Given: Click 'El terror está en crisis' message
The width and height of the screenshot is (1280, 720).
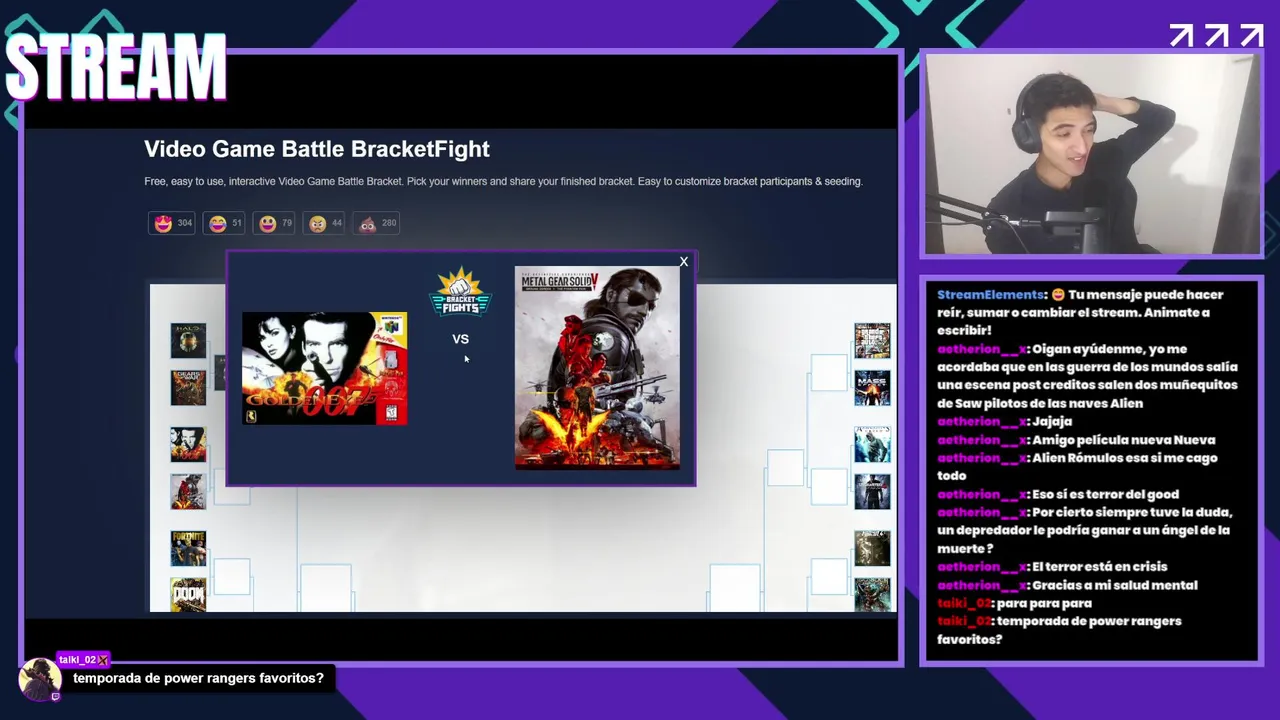Looking at the screenshot, I should [1052, 567].
